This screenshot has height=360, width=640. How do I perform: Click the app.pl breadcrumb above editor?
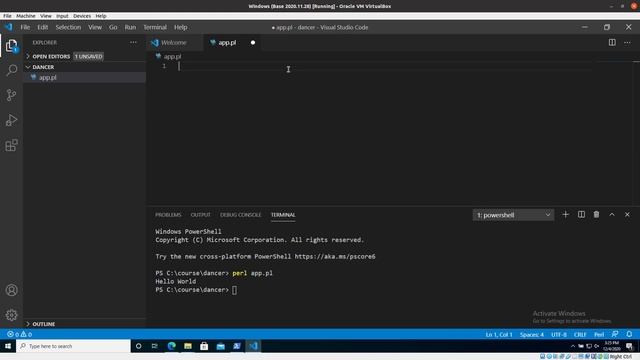coord(172,57)
